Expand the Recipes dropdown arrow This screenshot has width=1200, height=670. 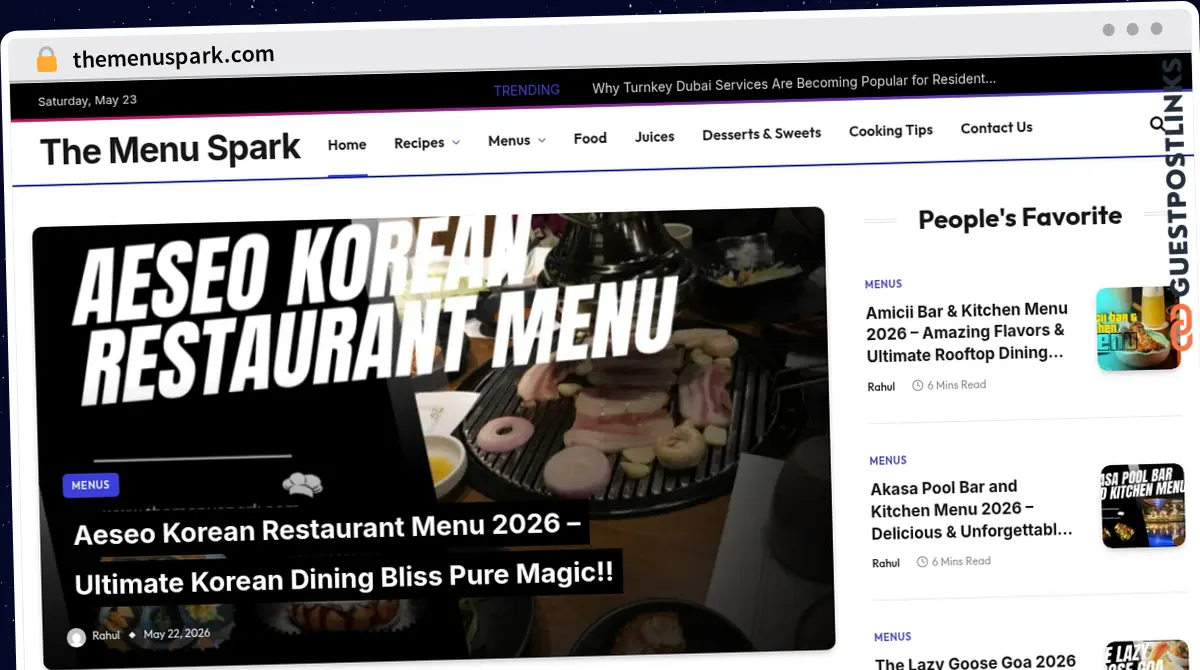[x=456, y=142]
